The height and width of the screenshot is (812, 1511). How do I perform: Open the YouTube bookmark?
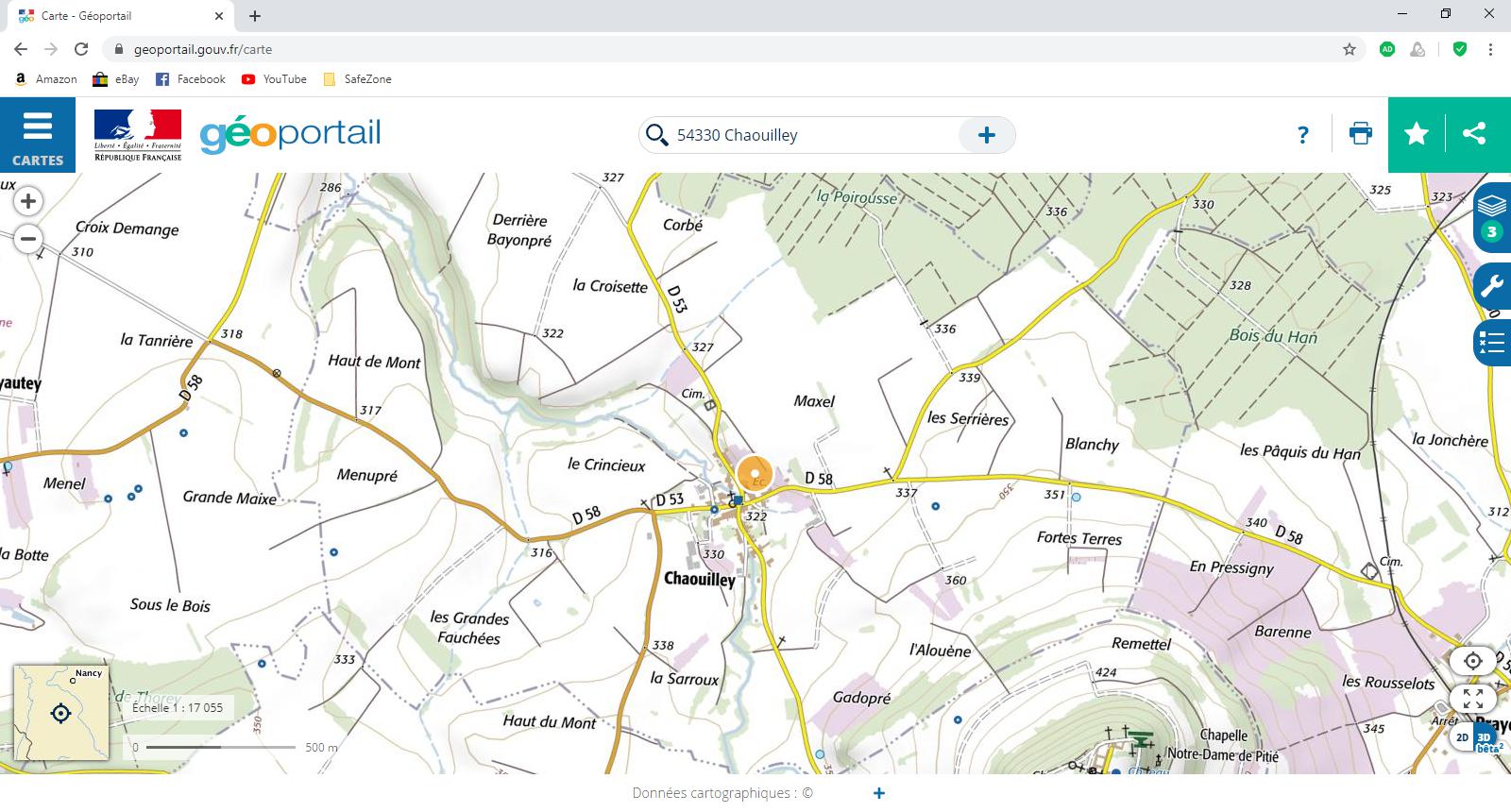click(x=274, y=79)
